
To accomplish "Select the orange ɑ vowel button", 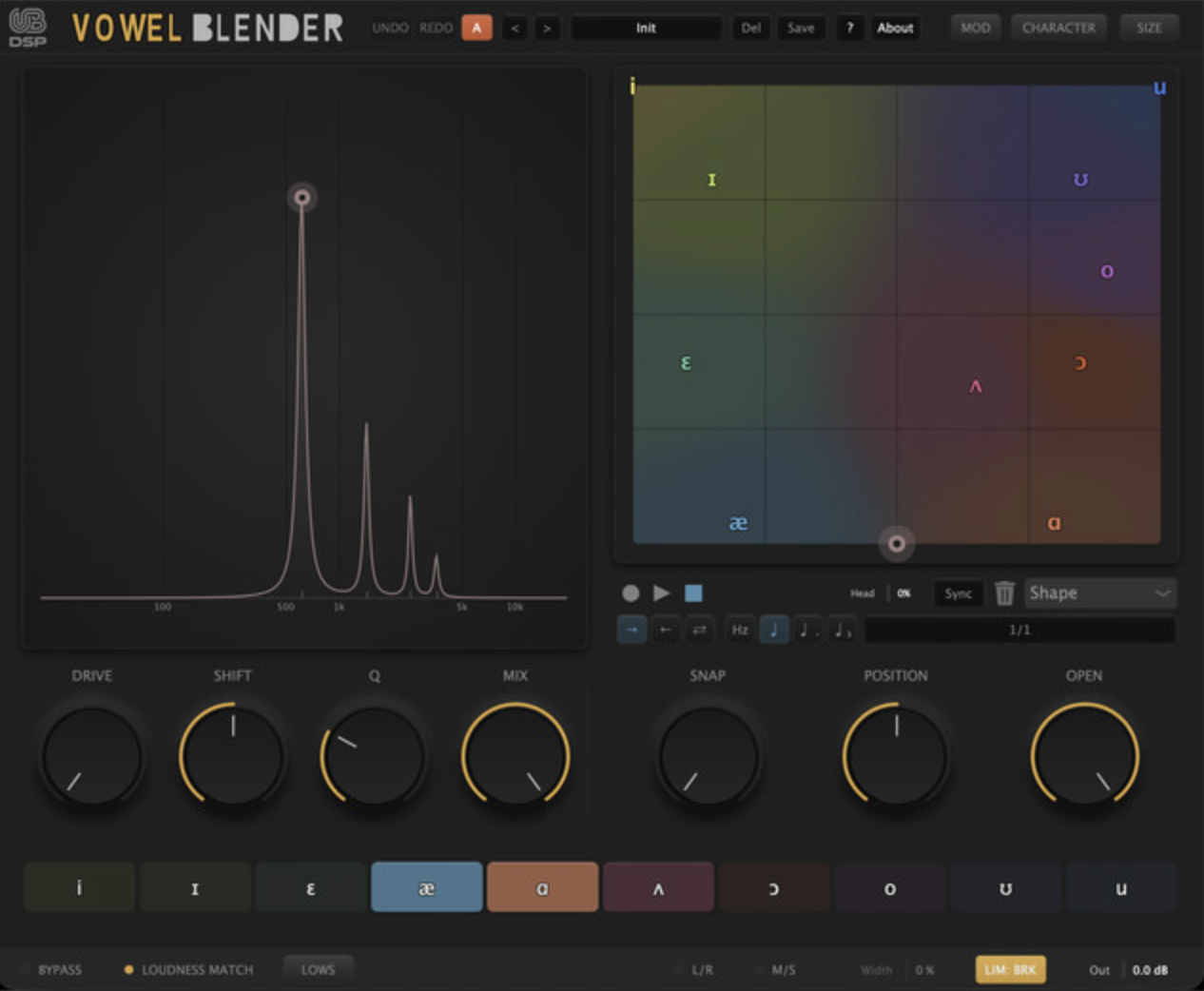I will coord(542,887).
